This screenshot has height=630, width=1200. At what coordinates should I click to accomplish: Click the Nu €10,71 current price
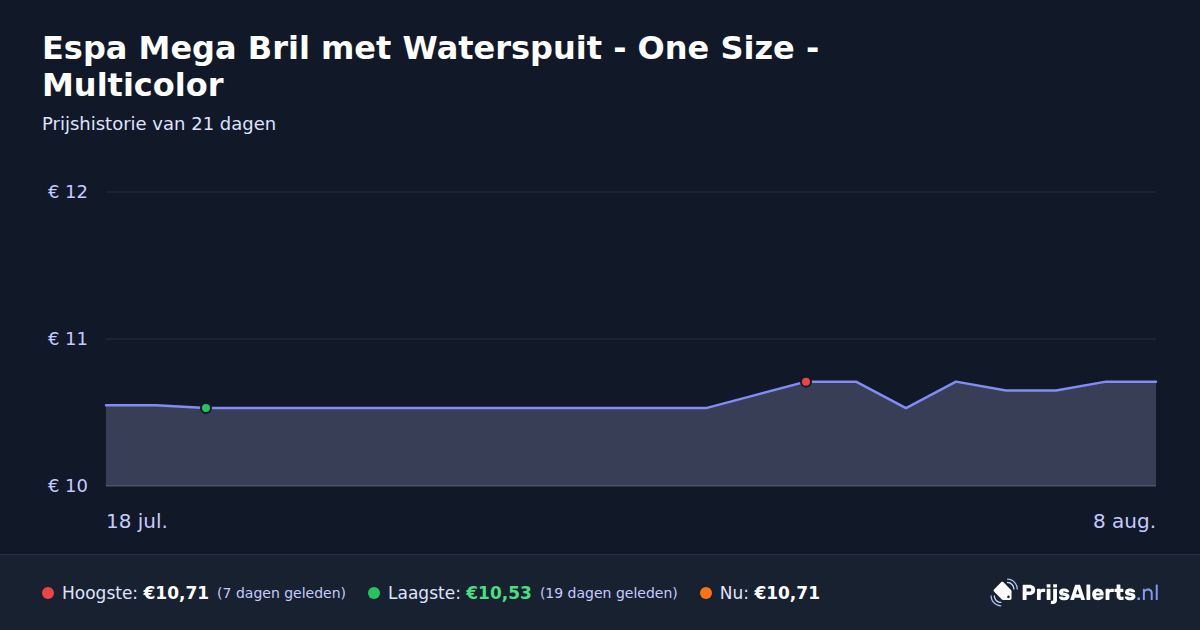[787, 593]
